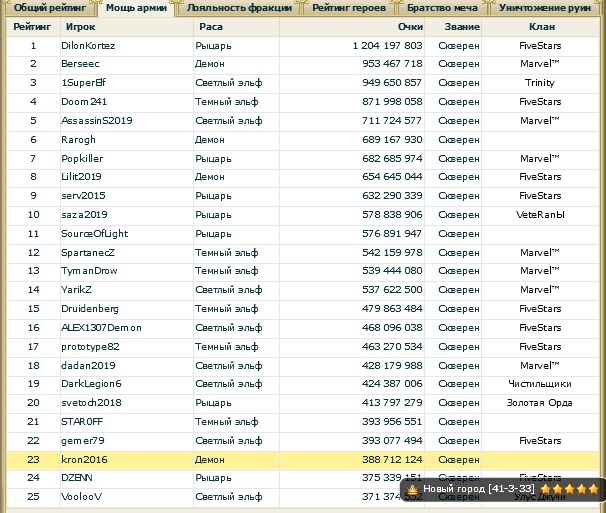606x513 pixels.
Task: Click the crown icon in the city tooltip
Action: (x=411, y=489)
